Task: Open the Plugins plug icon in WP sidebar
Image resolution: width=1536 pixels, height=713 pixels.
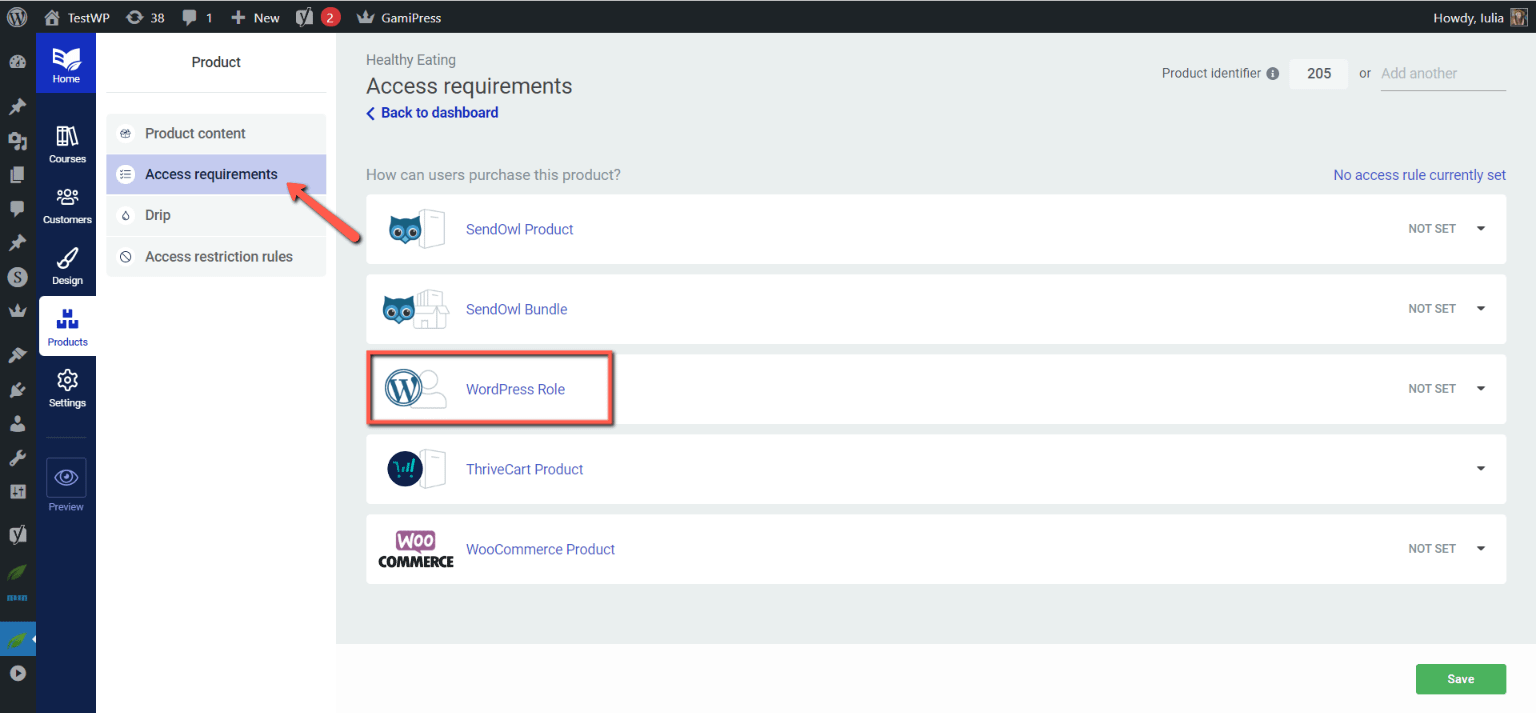Action: coord(17,389)
